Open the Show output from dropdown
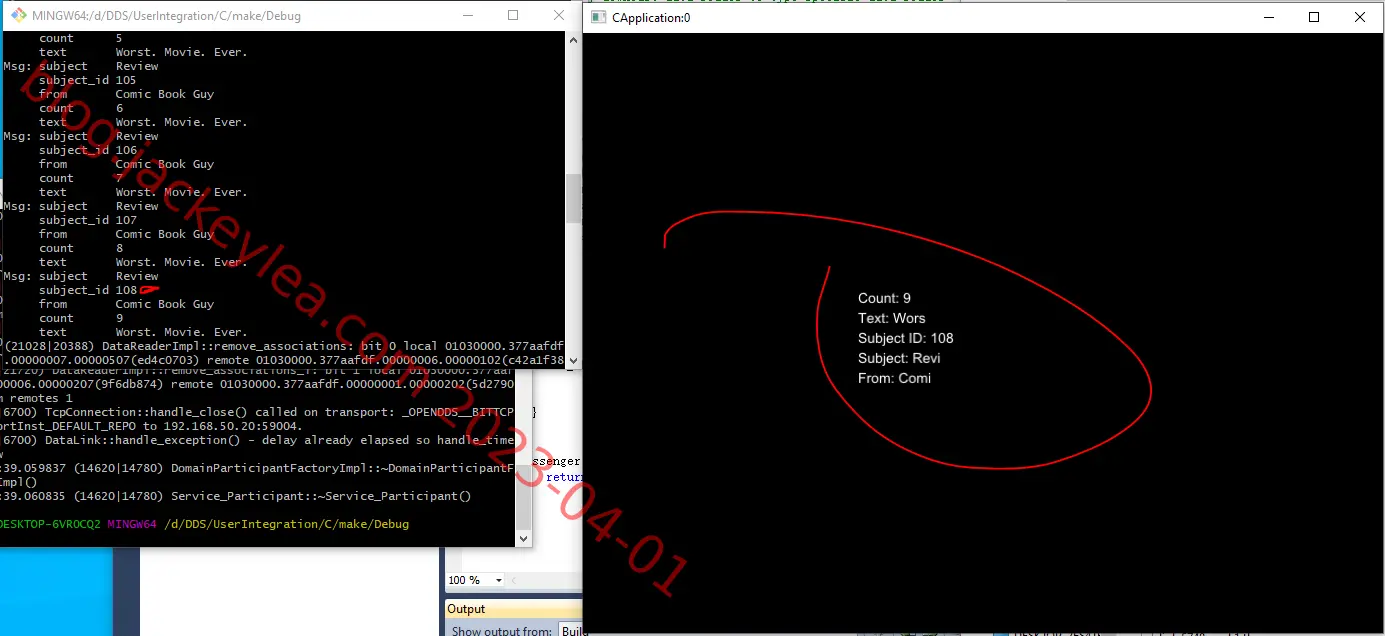This screenshot has width=1385, height=636. pos(571,631)
